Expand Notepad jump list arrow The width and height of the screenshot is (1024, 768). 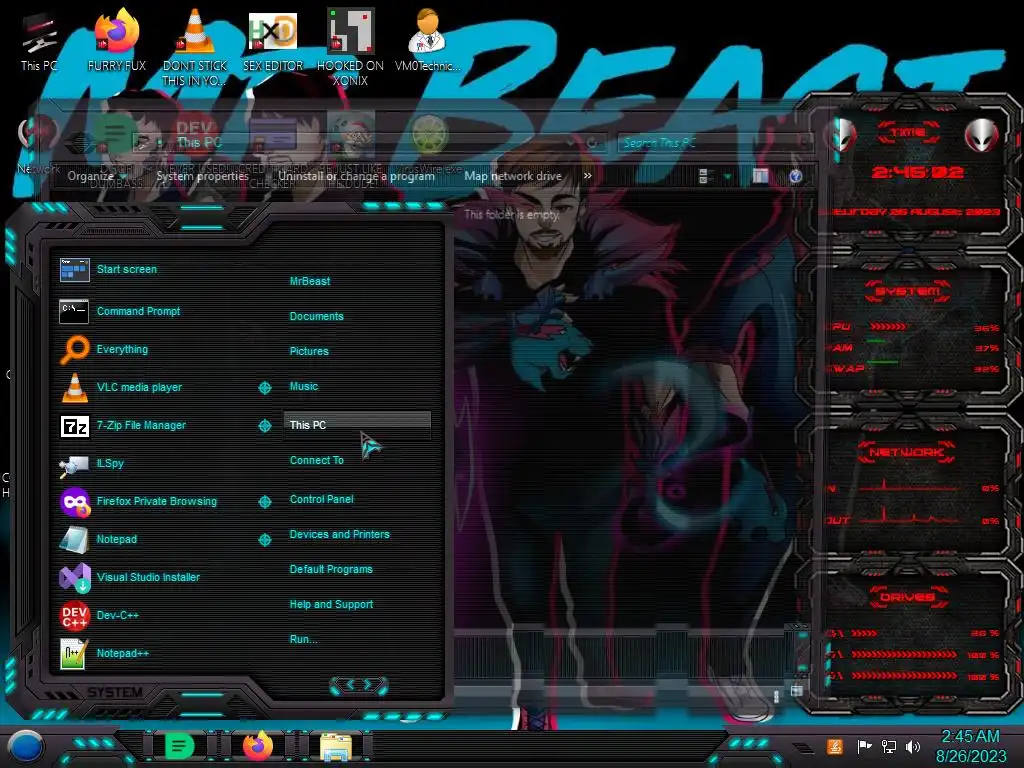[264, 539]
